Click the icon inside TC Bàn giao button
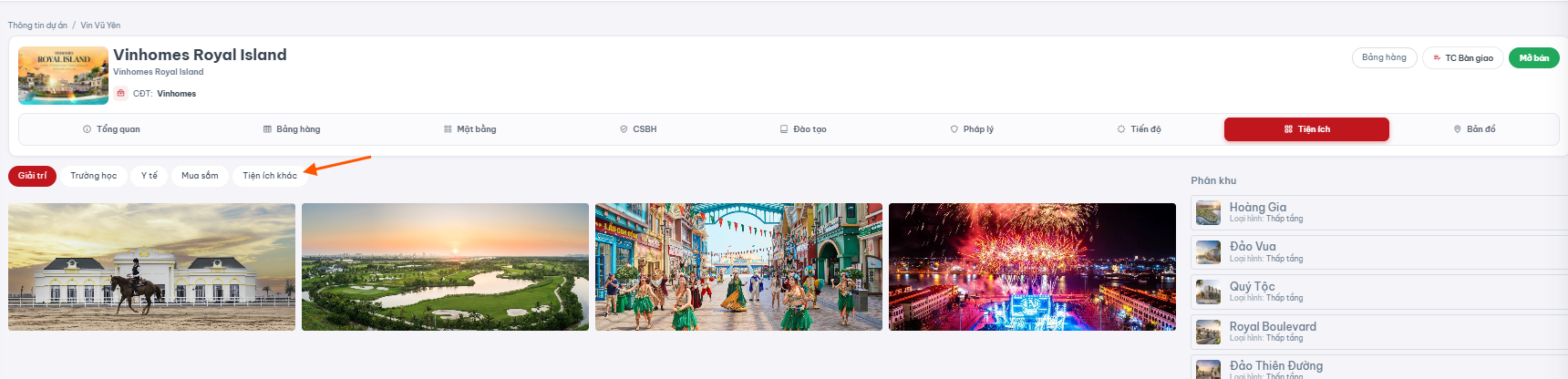 click(1437, 58)
